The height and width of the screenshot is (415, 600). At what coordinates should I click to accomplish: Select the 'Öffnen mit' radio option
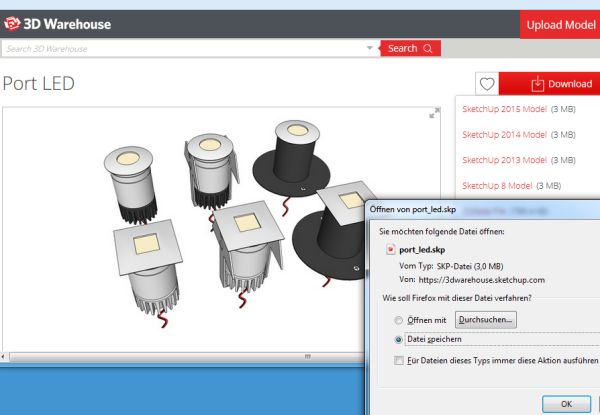400,319
